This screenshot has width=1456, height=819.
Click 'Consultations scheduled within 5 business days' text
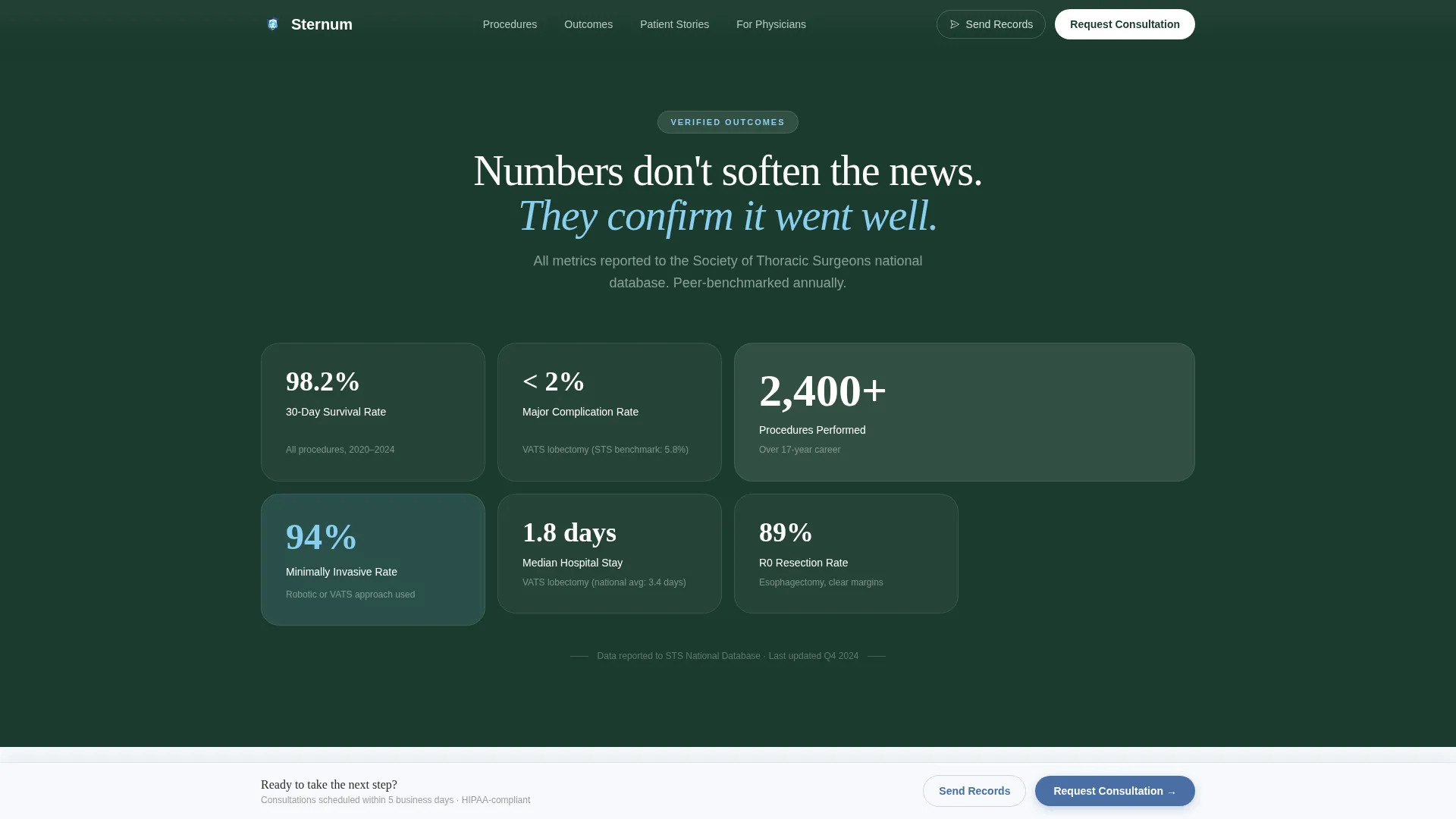tap(357, 800)
